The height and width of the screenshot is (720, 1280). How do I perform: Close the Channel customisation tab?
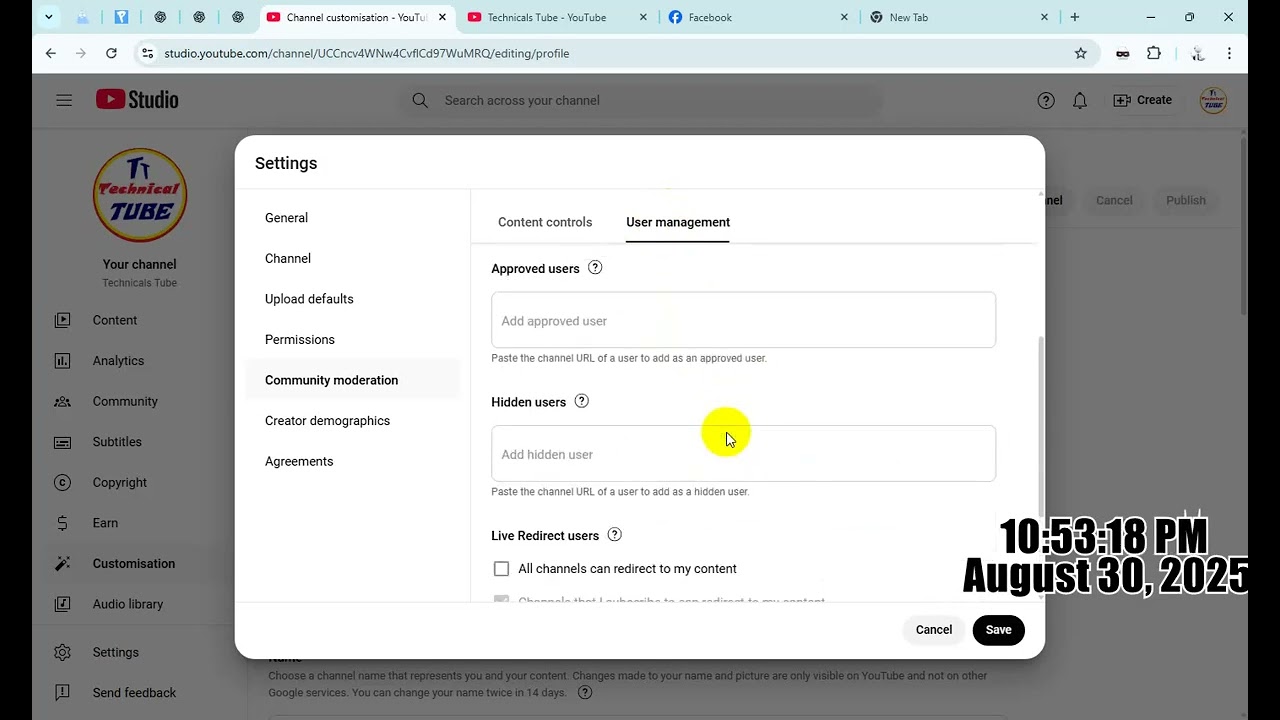(442, 17)
